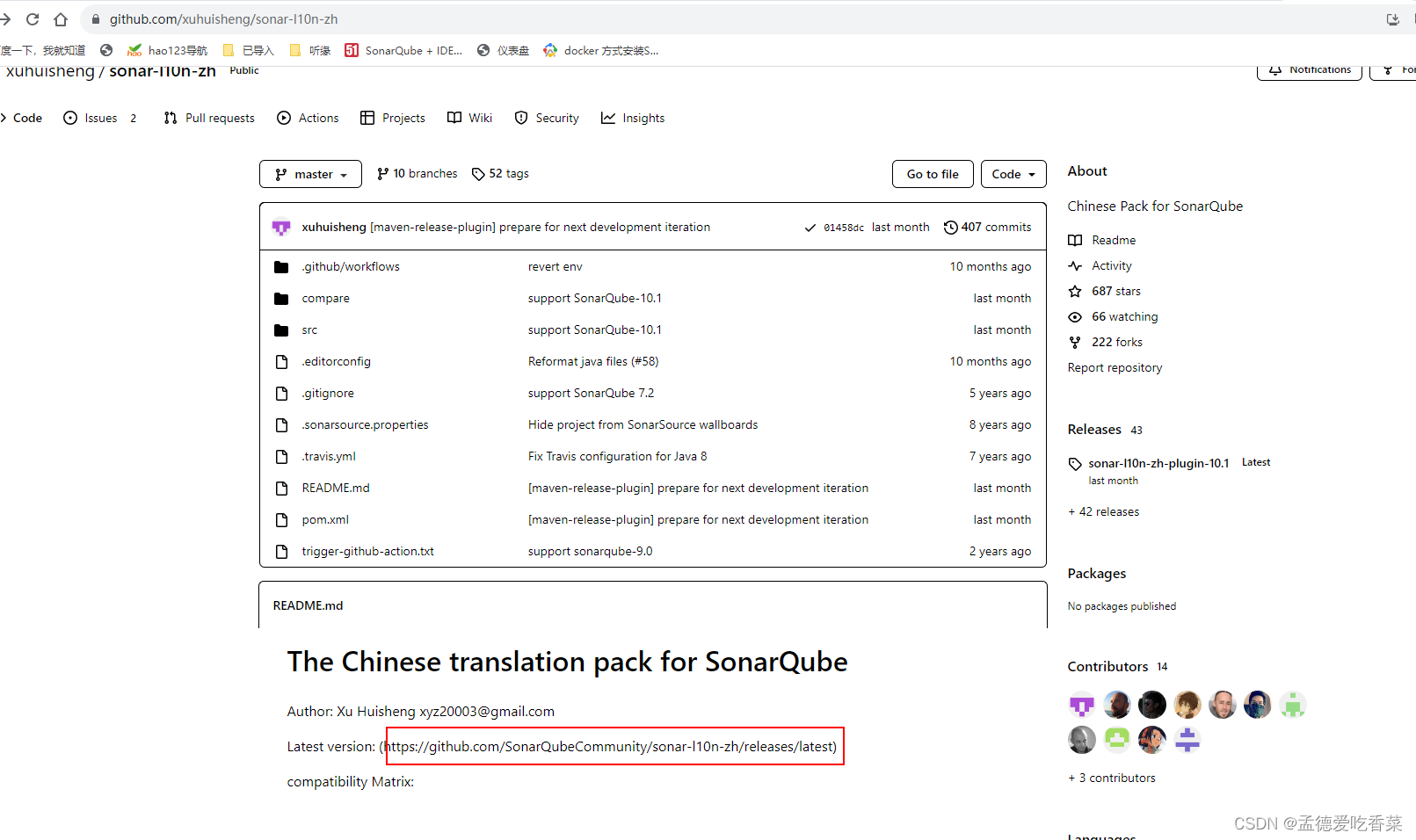Viewport: 1416px width, 840px height.
Task: View the 407 commits history
Action: (x=987, y=227)
